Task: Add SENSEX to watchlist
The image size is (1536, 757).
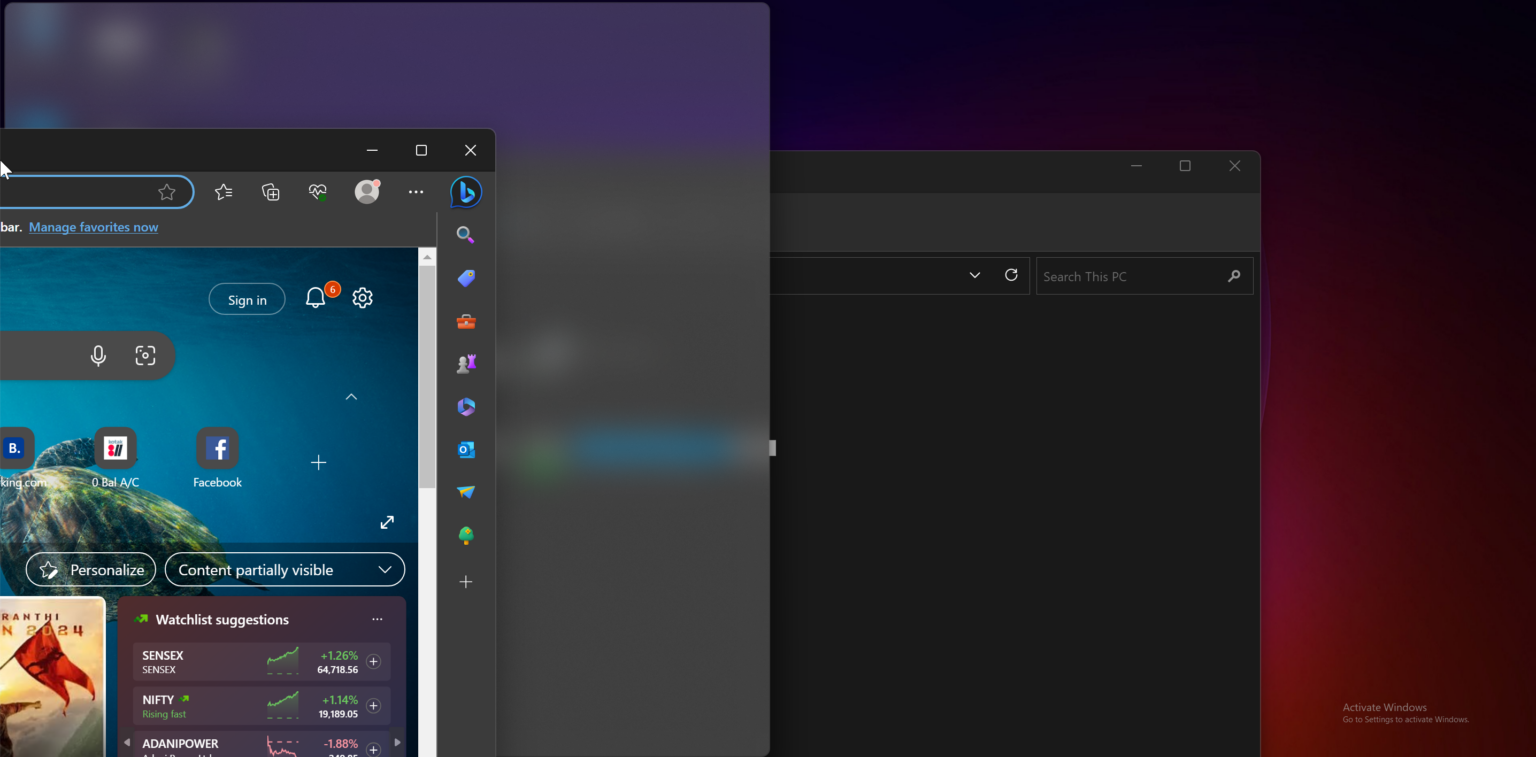Action: coord(373,661)
